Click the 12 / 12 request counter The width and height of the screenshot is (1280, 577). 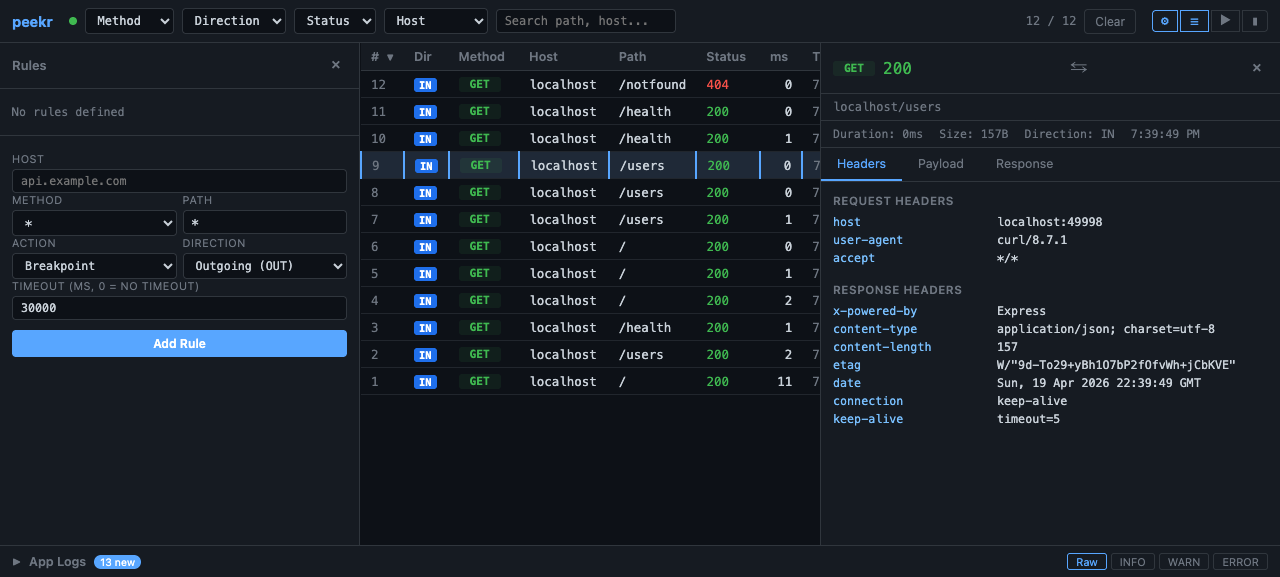1051,21
